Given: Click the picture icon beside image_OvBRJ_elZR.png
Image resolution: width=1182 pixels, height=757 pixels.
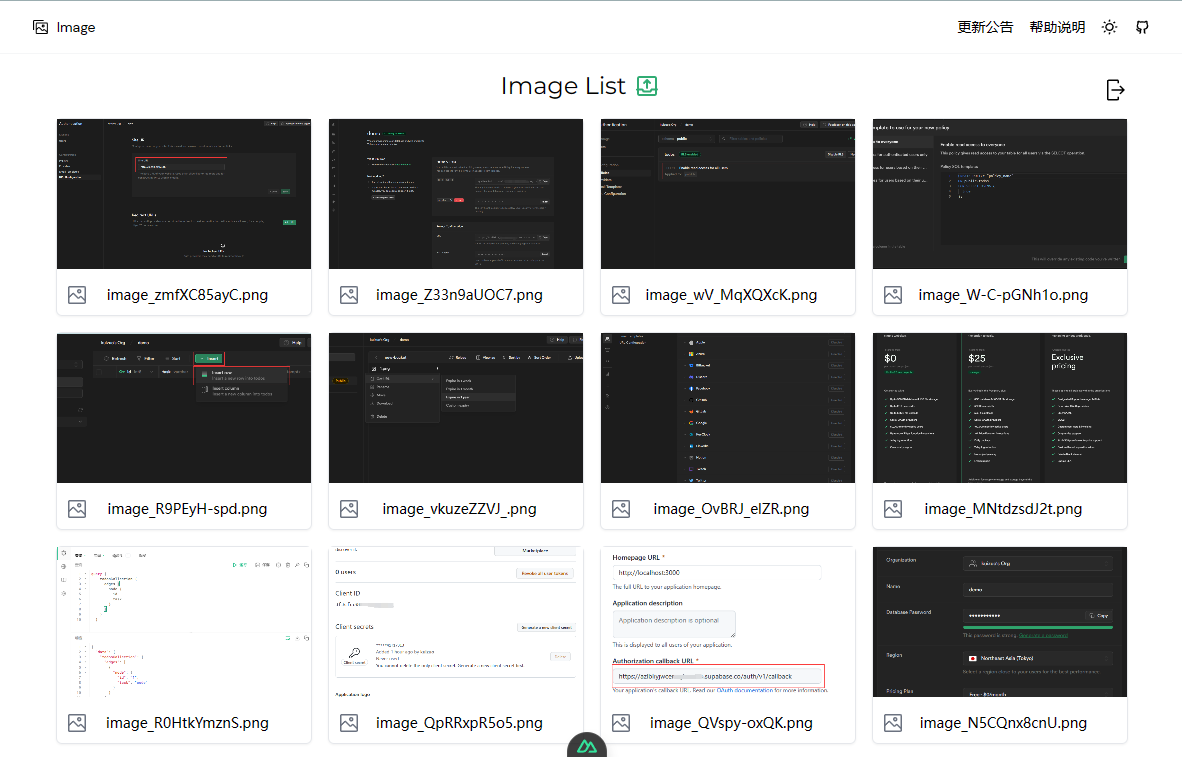Looking at the screenshot, I should (x=621, y=508).
